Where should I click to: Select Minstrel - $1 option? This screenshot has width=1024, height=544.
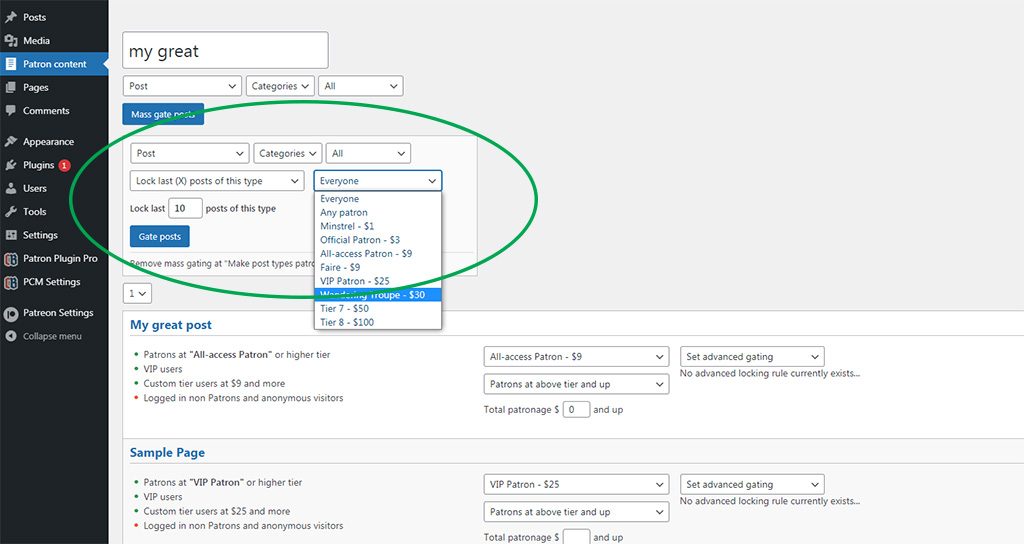point(377,226)
